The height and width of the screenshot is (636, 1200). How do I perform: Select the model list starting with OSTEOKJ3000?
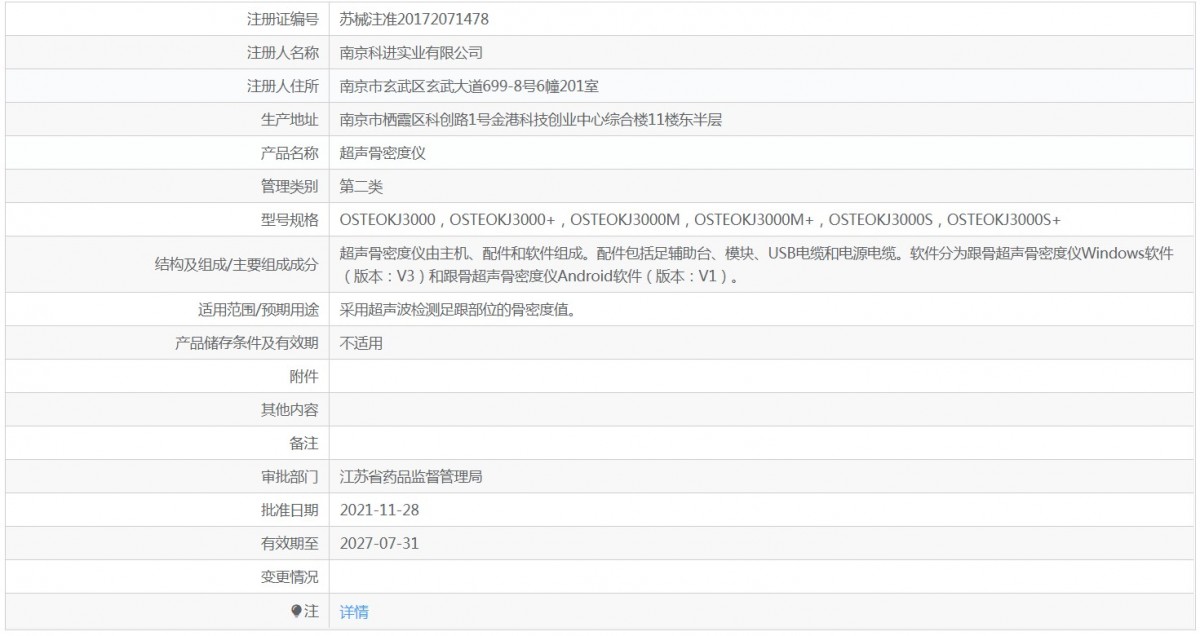[x=700, y=219]
